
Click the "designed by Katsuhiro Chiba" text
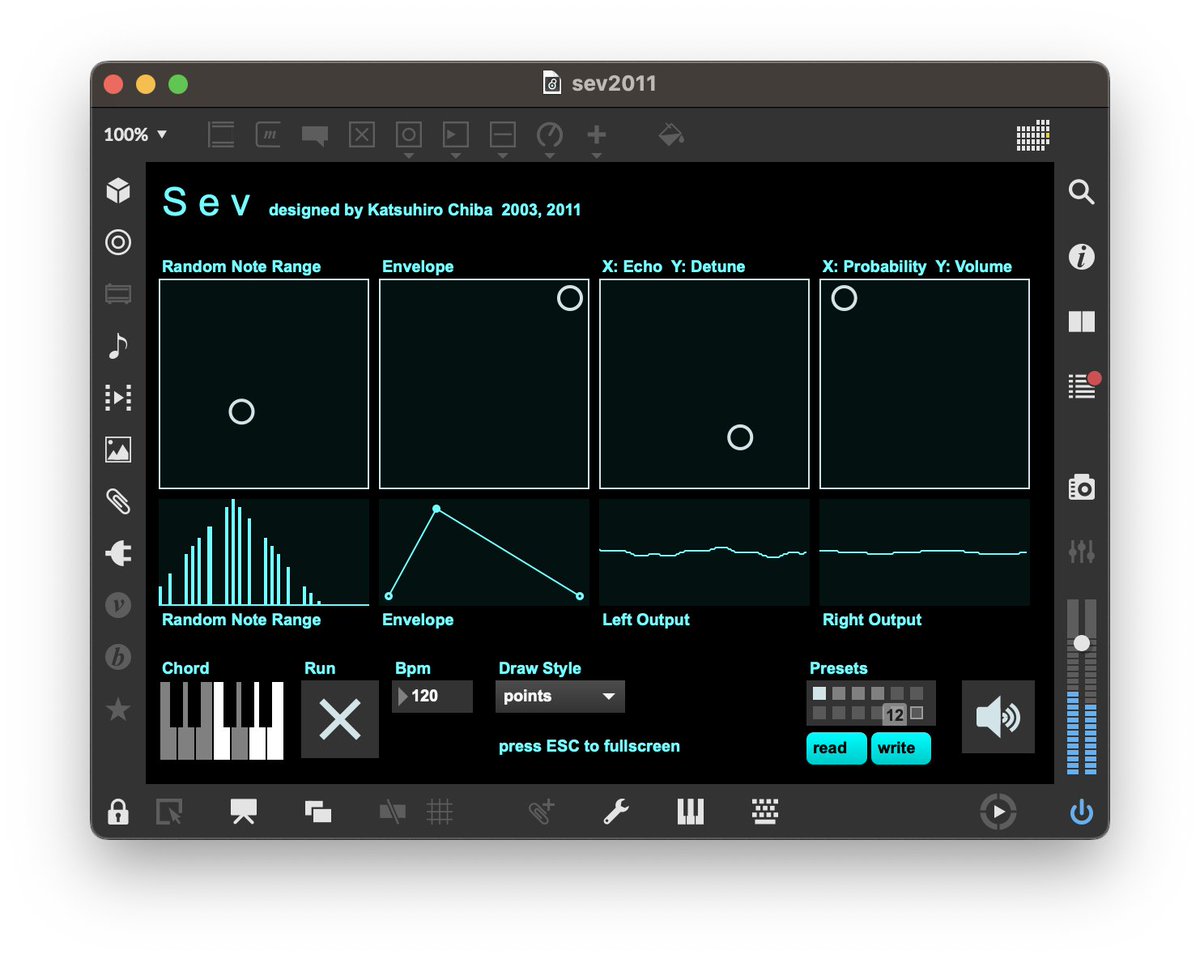click(380, 210)
